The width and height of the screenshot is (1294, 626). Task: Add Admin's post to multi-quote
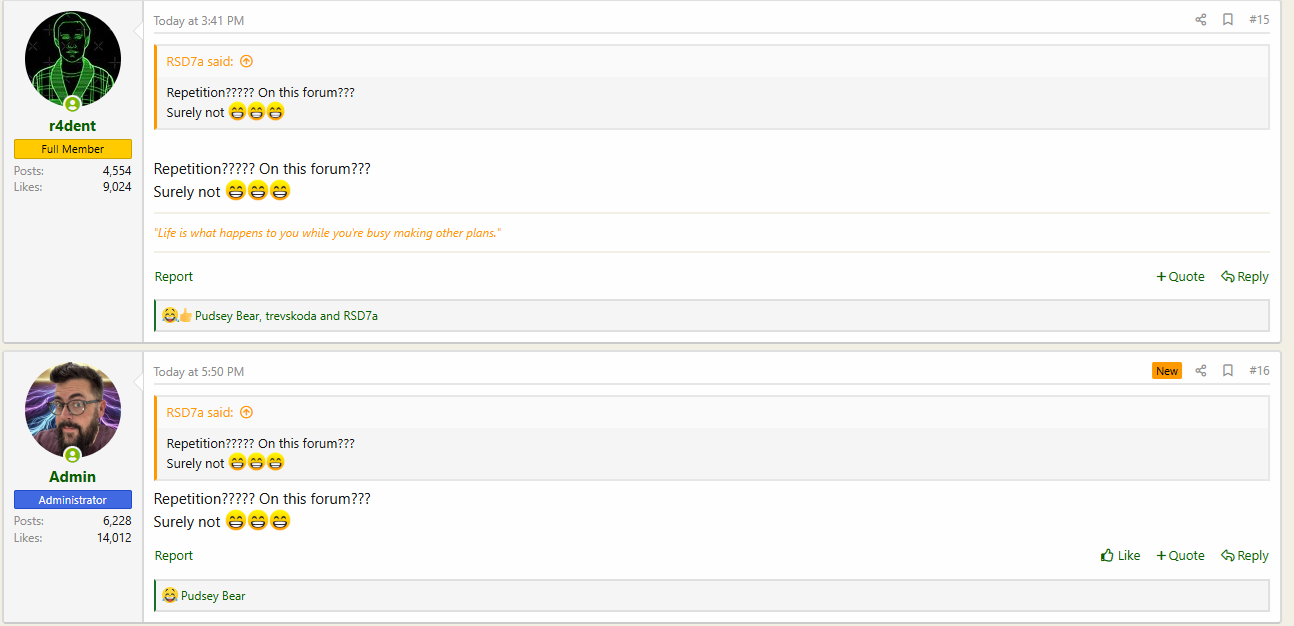pos(1181,556)
